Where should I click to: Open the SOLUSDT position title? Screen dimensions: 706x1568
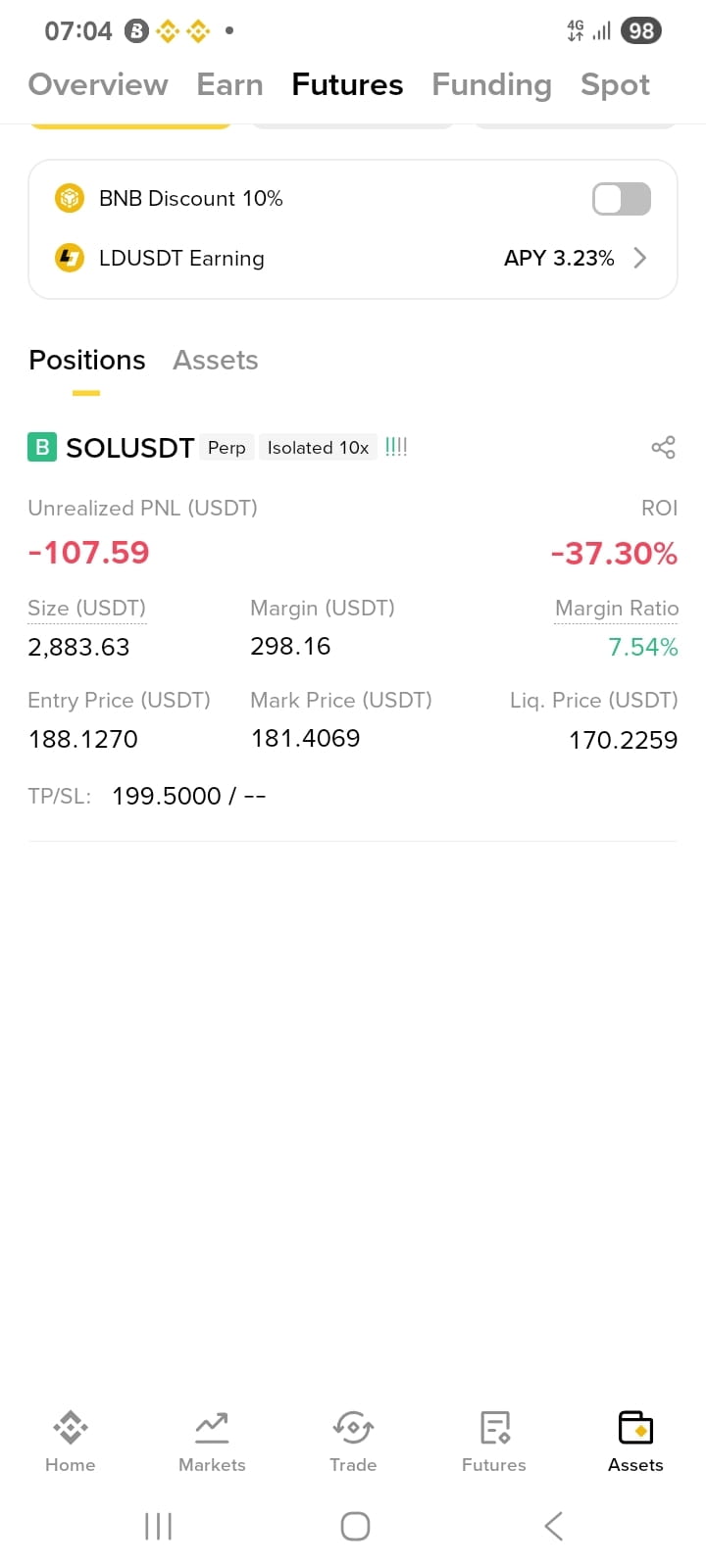coord(129,448)
